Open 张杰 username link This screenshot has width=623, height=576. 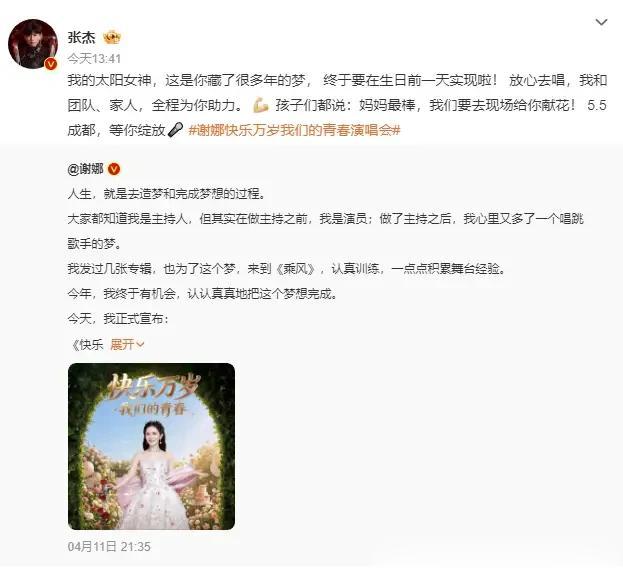click(x=81, y=37)
